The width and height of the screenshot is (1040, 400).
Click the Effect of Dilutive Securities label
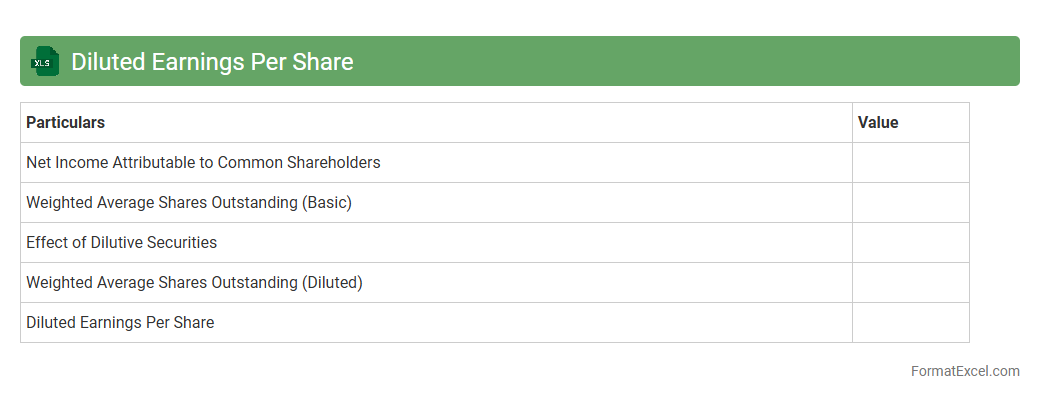pos(121,242)
